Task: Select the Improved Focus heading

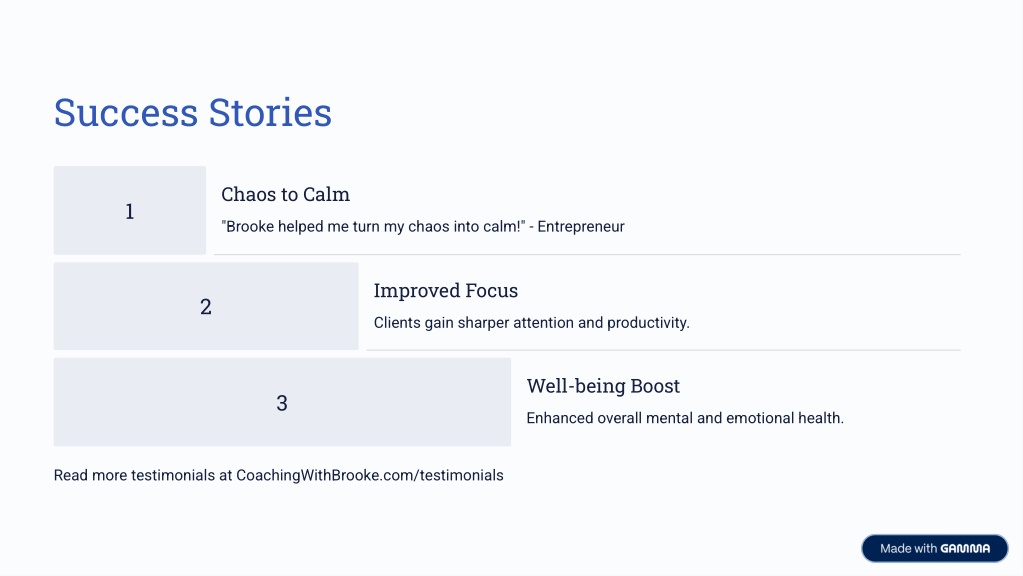Action: coord(446,290)
